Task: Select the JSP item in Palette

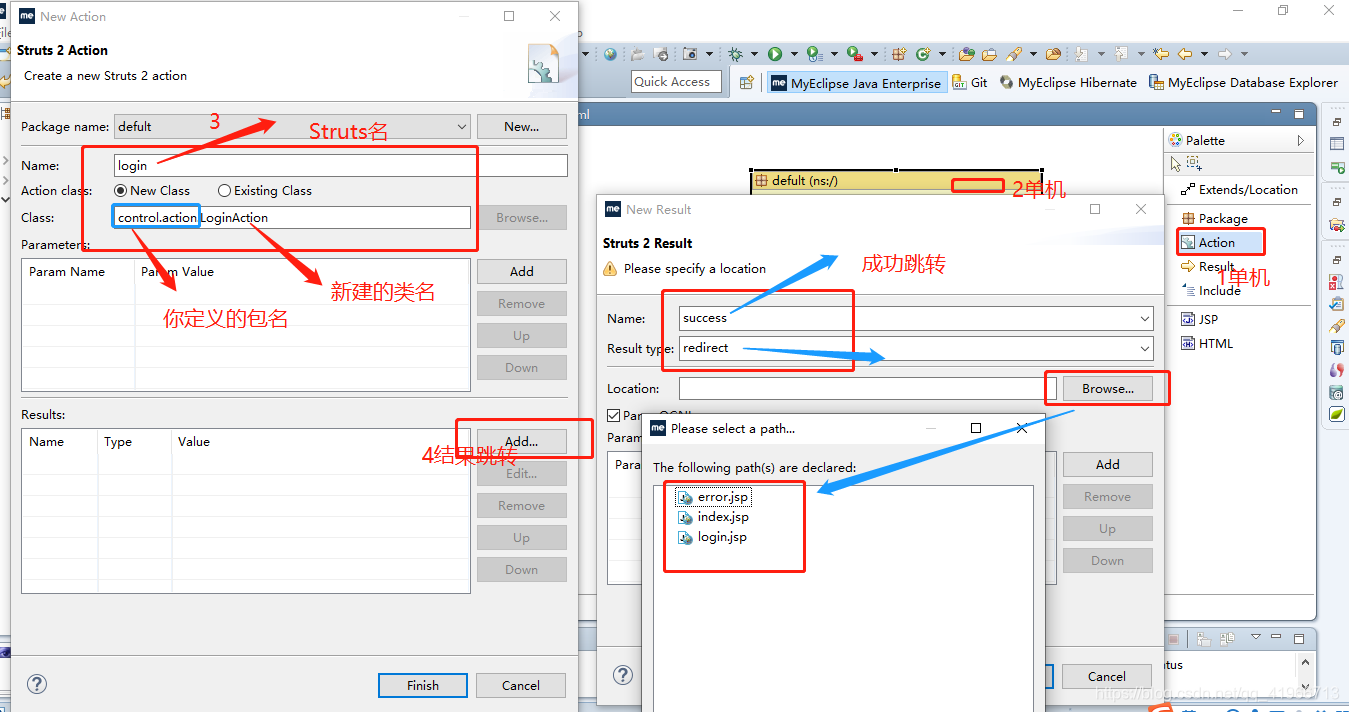Action: coord(1199,319)
